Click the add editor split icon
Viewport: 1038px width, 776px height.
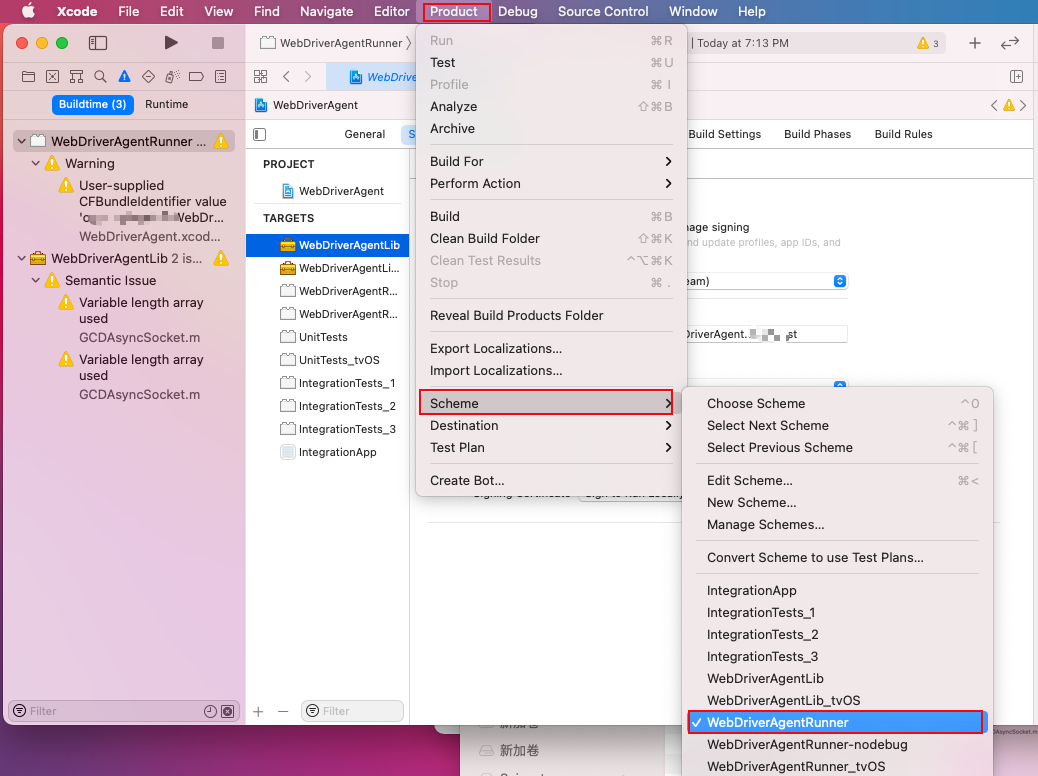(1017, 77)
